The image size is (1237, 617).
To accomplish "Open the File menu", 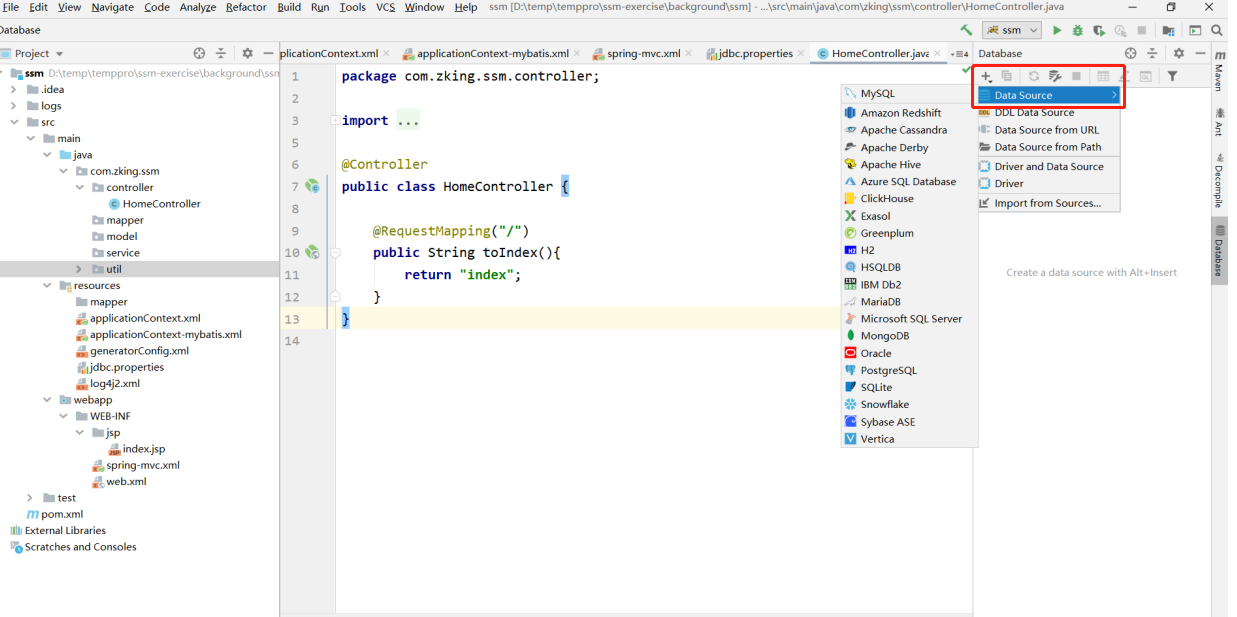I will [11, 7].
